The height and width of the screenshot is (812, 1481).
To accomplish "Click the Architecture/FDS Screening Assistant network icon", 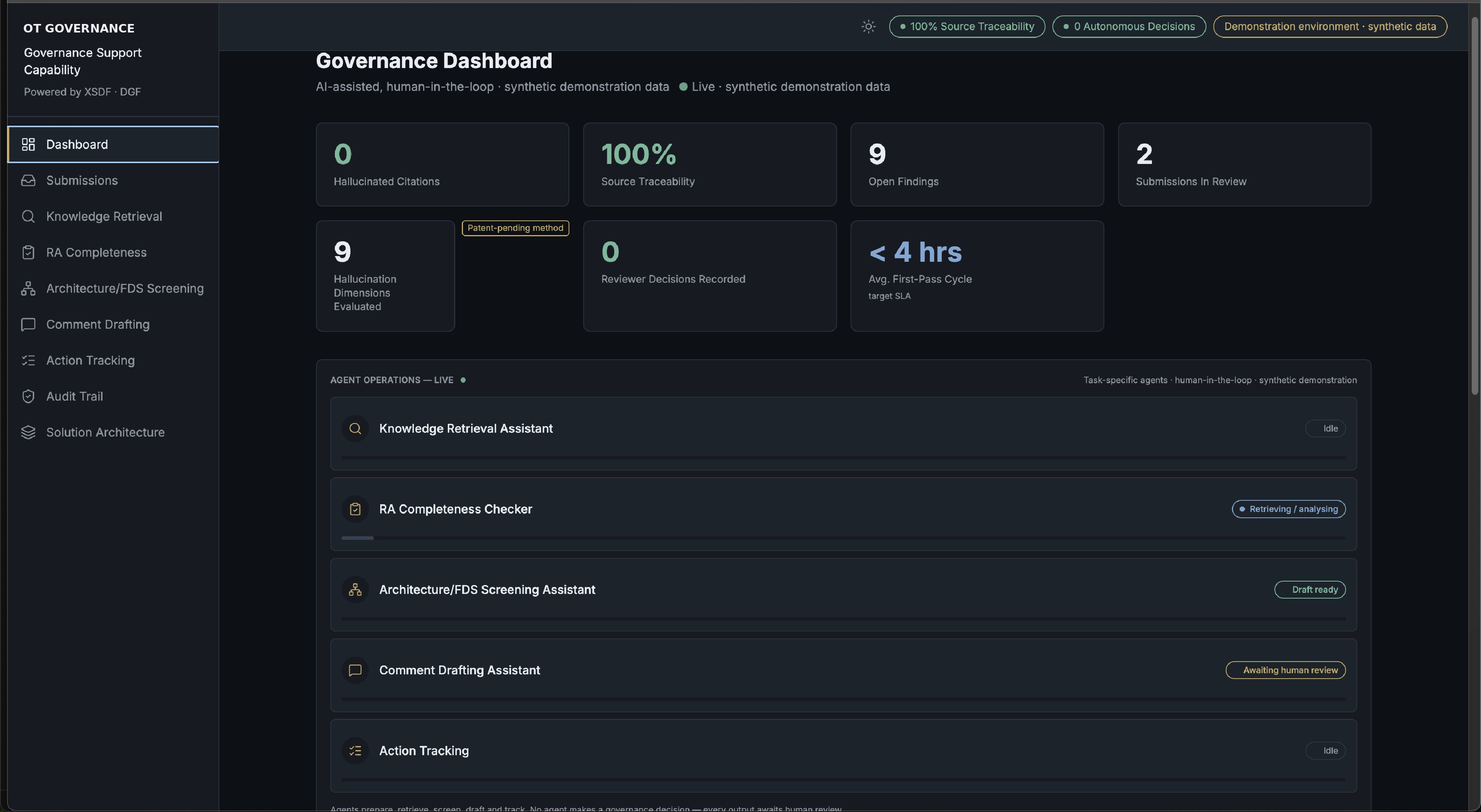I will tap(355, 590).
